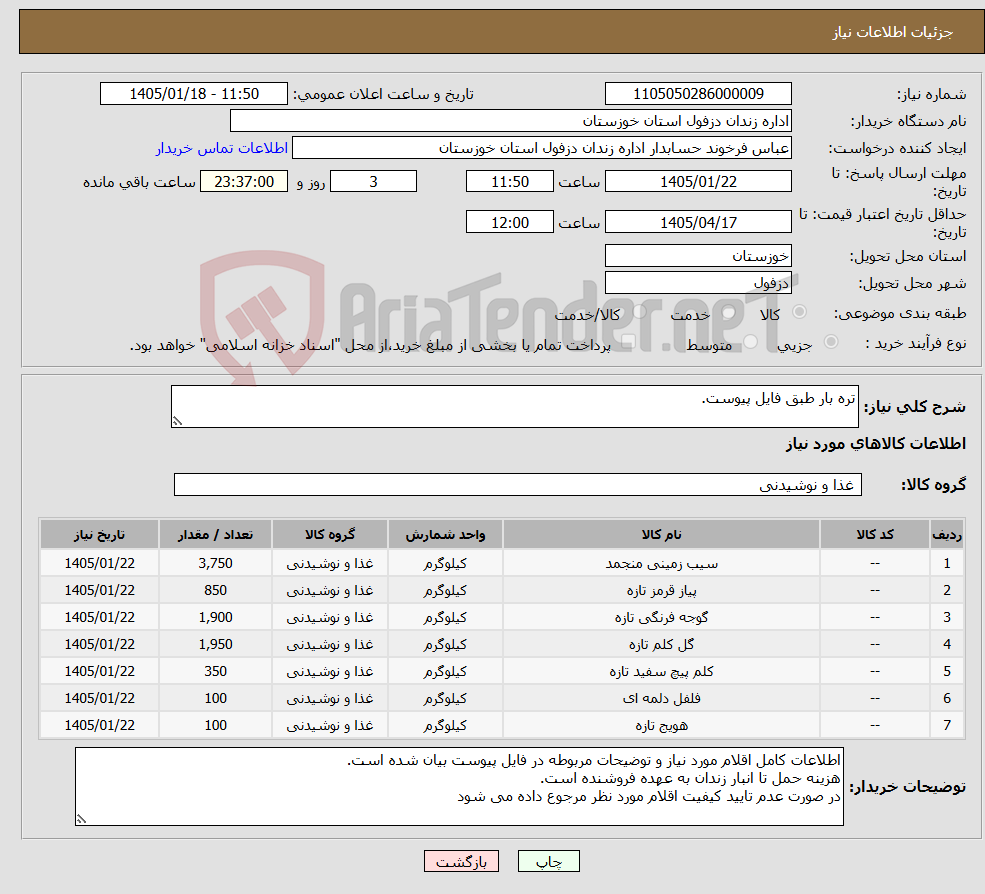Screen dimensions: 985x894
Task: Select item سیب زمینی منجمد
Action: tap(661, 564)
